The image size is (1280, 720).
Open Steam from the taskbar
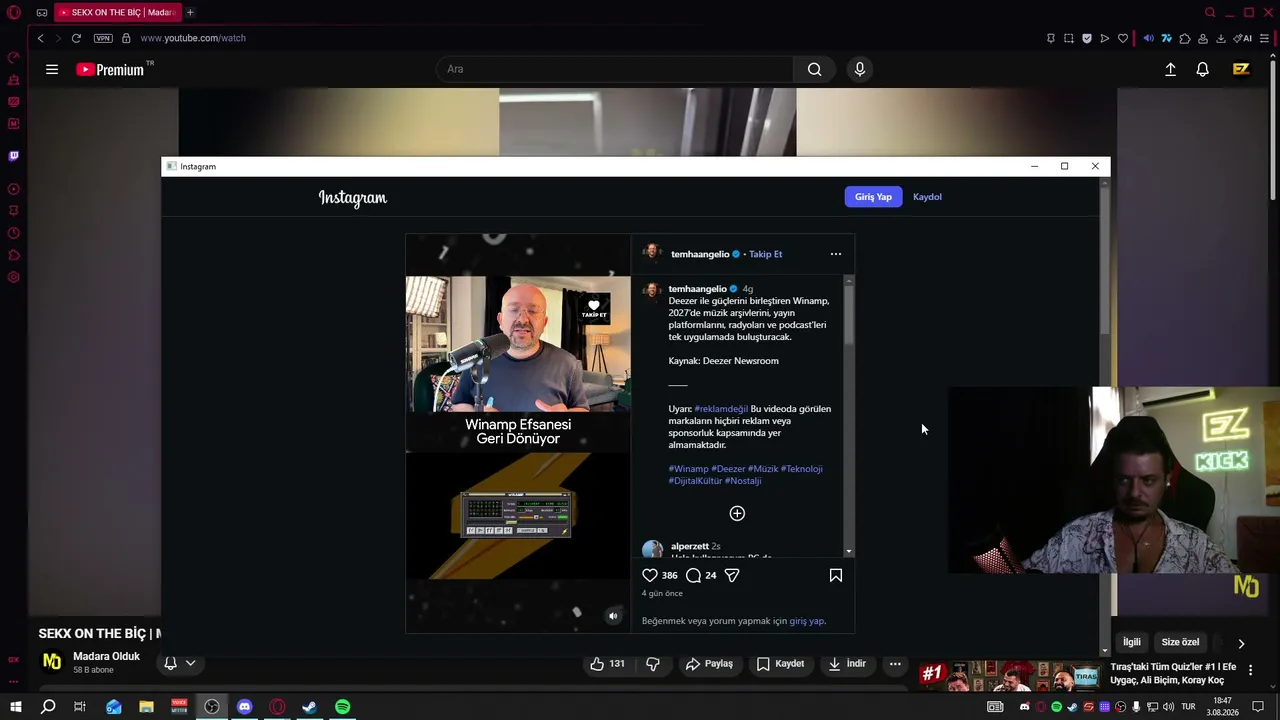pyautogui.click(x=310, y=707)
